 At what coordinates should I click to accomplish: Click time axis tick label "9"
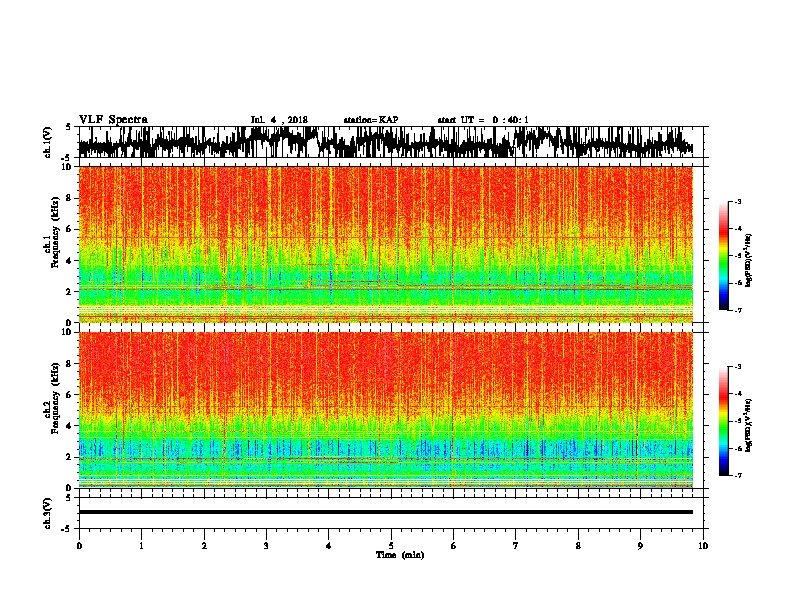click(x=640, y=546)
